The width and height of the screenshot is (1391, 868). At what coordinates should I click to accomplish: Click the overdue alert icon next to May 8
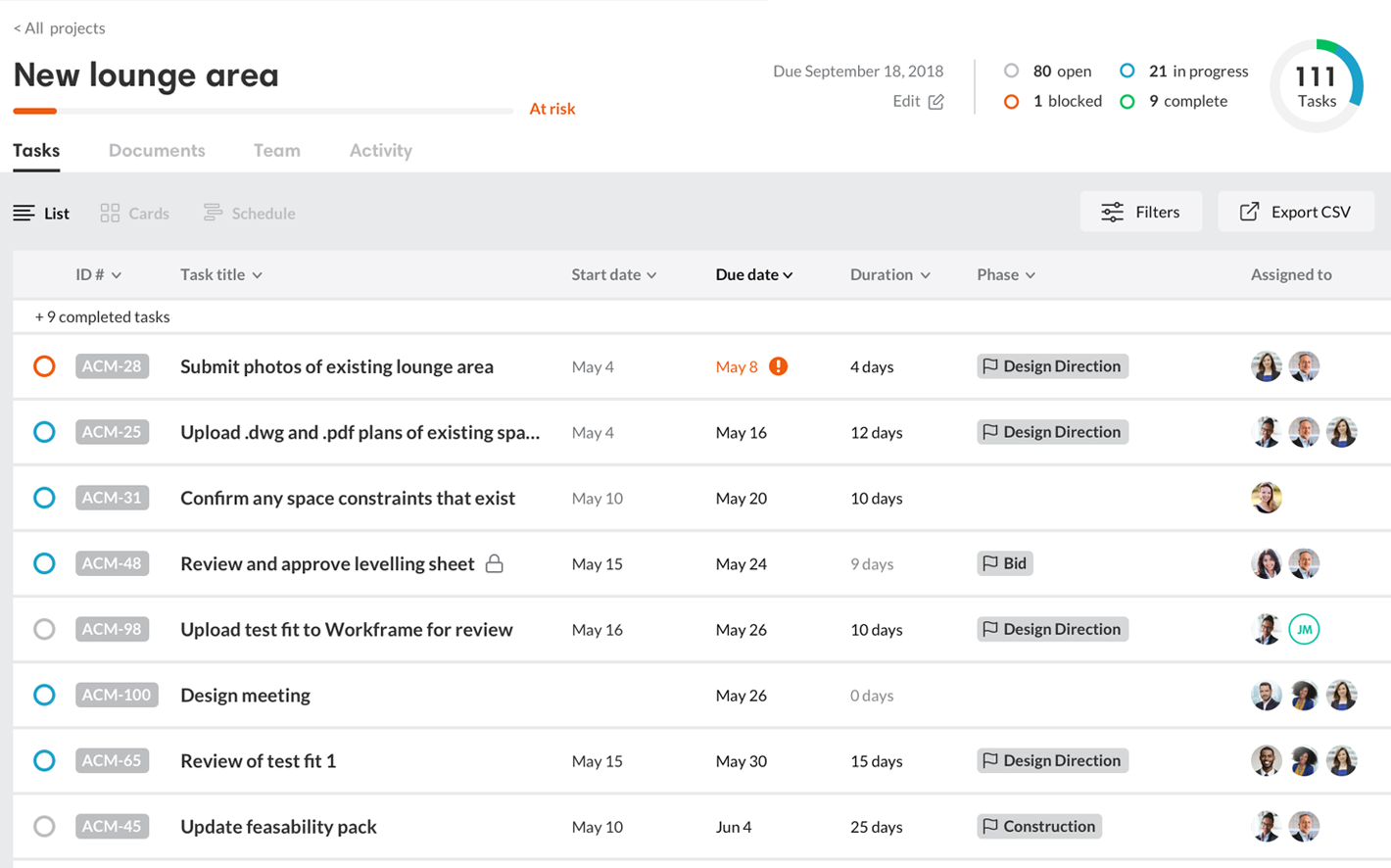pos(778,366)
